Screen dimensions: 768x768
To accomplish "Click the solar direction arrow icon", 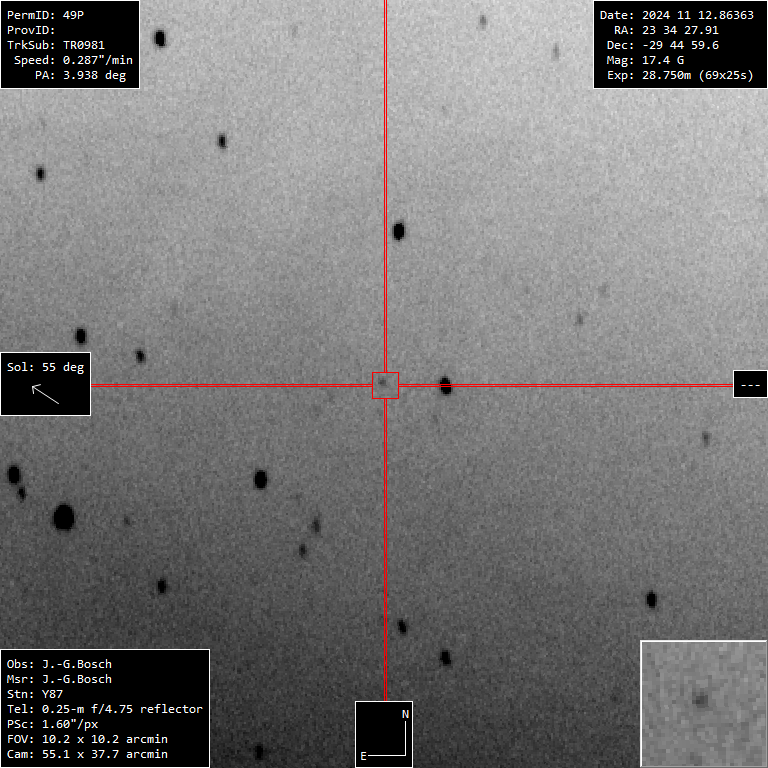I will point(45,394).
